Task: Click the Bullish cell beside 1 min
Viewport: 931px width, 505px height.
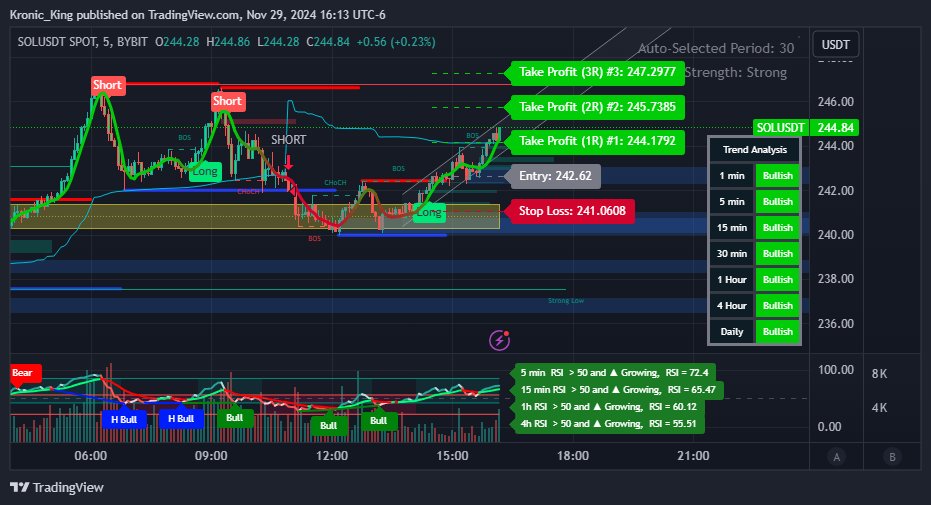Action: click(778, 176)
